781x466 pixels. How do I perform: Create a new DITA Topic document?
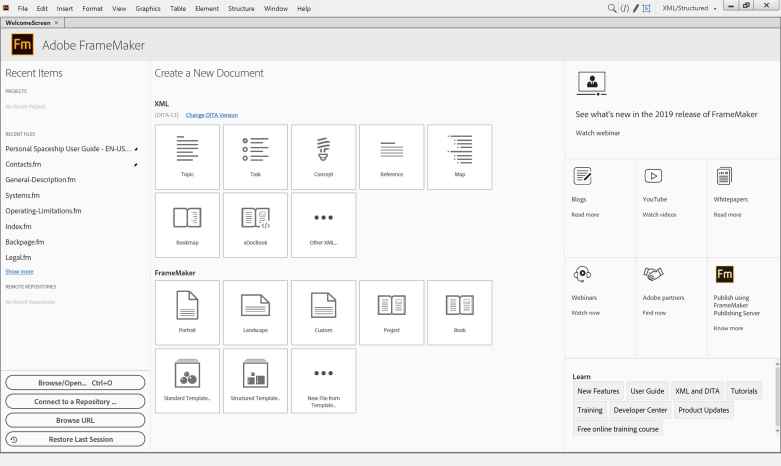187,156
